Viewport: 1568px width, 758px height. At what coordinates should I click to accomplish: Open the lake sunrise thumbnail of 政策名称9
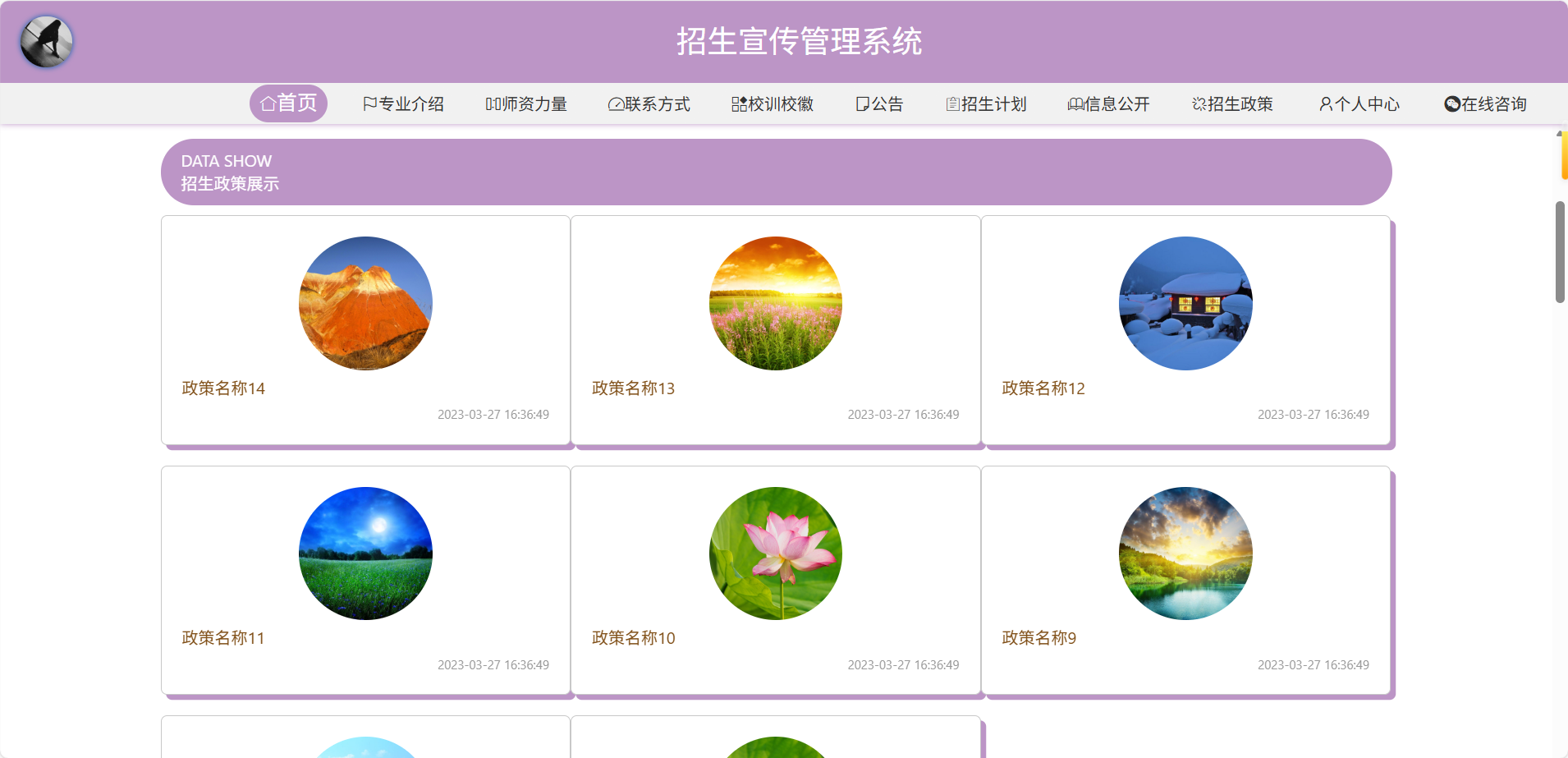(x=1185, y=554)
